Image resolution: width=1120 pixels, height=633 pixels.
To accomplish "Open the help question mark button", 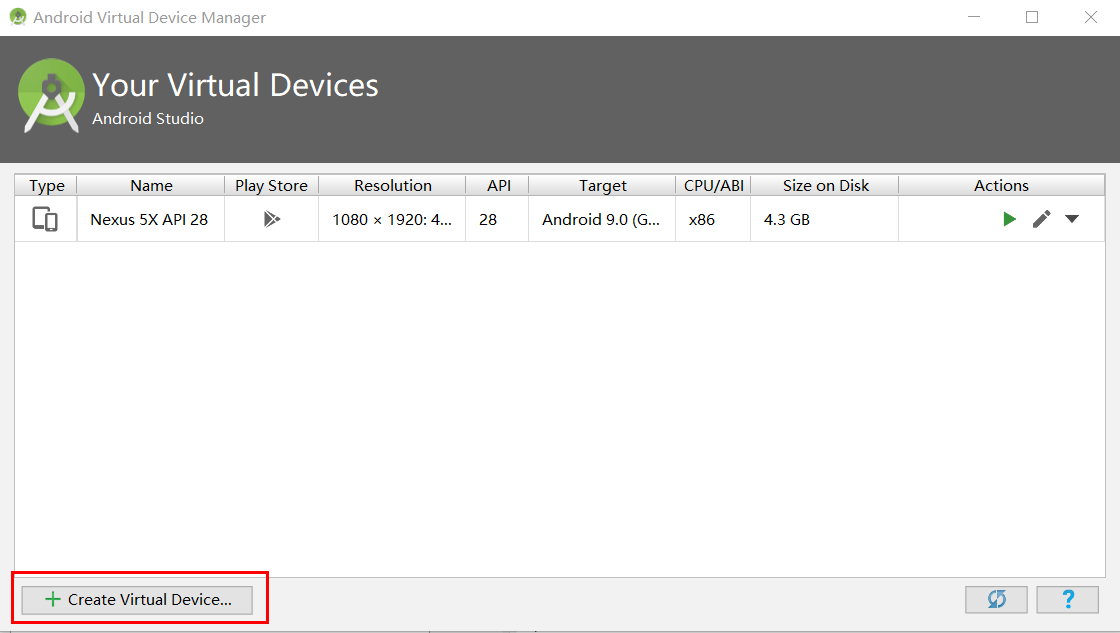I will click(1068, 600).
